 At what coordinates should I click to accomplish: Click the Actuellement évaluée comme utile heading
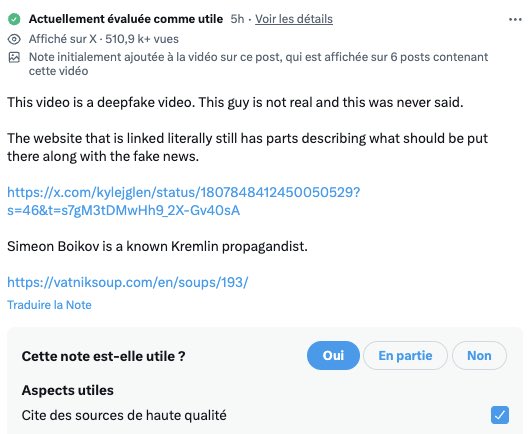[126, 19]
